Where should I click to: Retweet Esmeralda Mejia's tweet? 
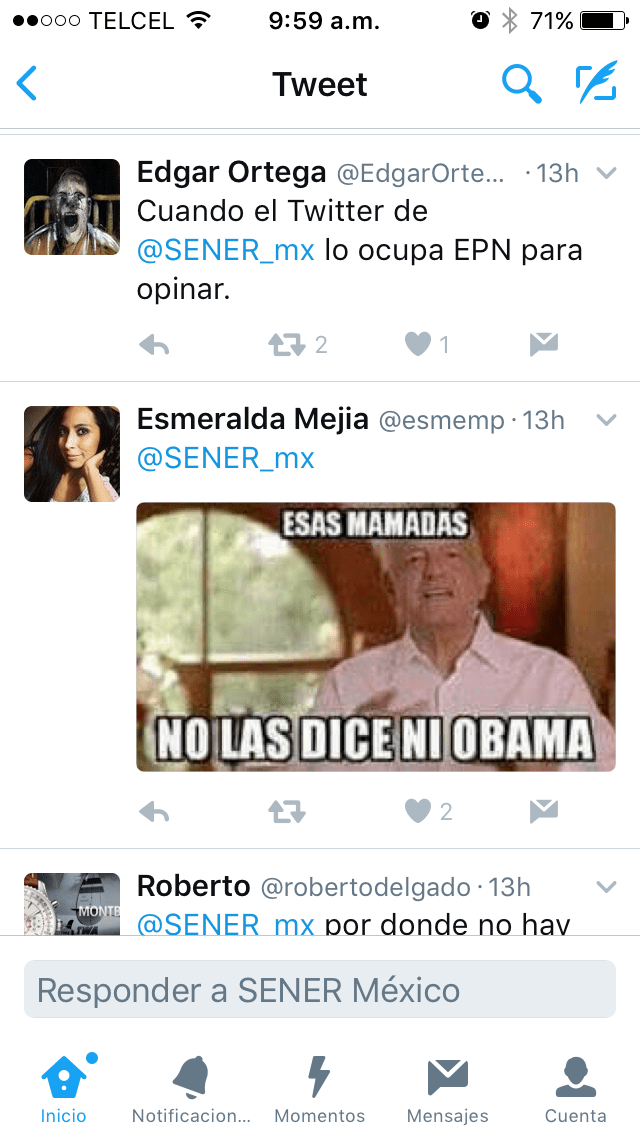pos(286,811)
